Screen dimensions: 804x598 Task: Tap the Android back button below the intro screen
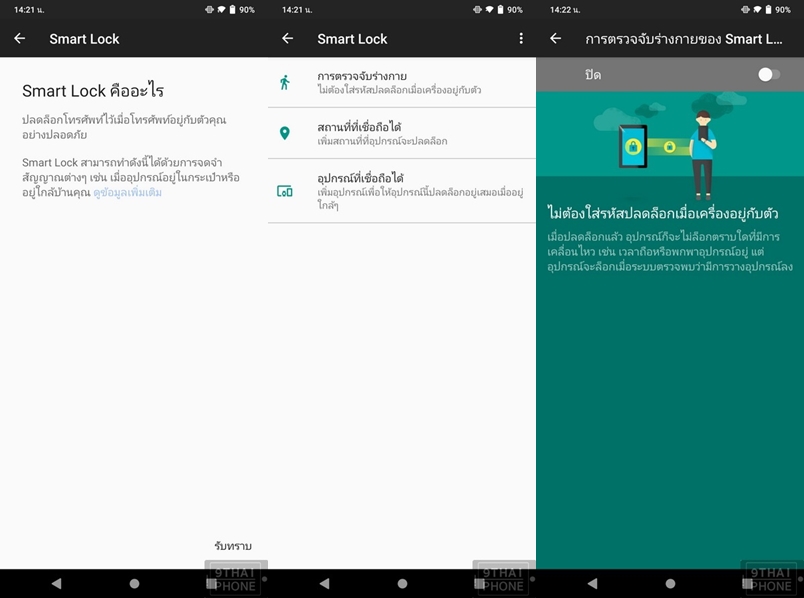pos(56,583)
